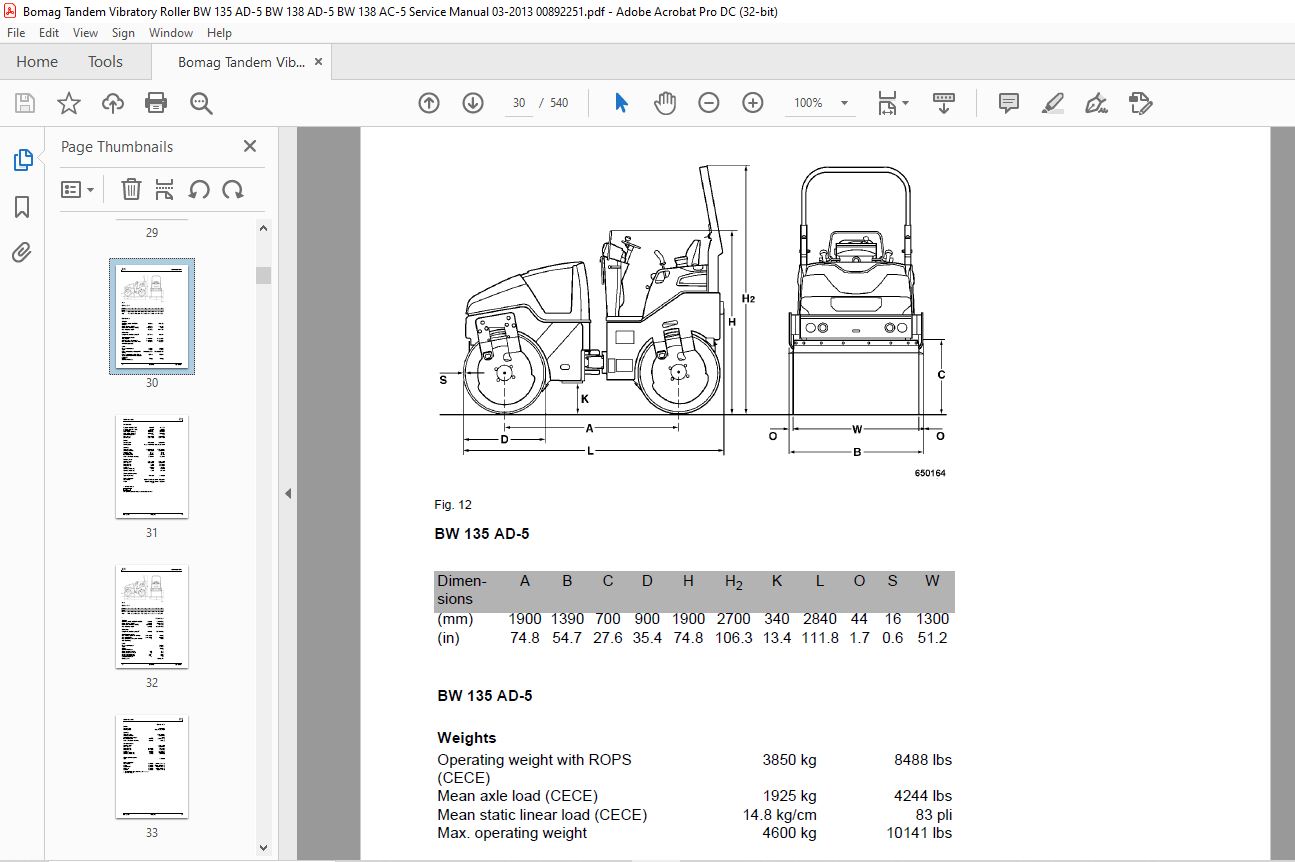The height and width of the screenshot is (862, 1295).
Task: Close the Page Thumbnails panel
Action: click(250, 146)
